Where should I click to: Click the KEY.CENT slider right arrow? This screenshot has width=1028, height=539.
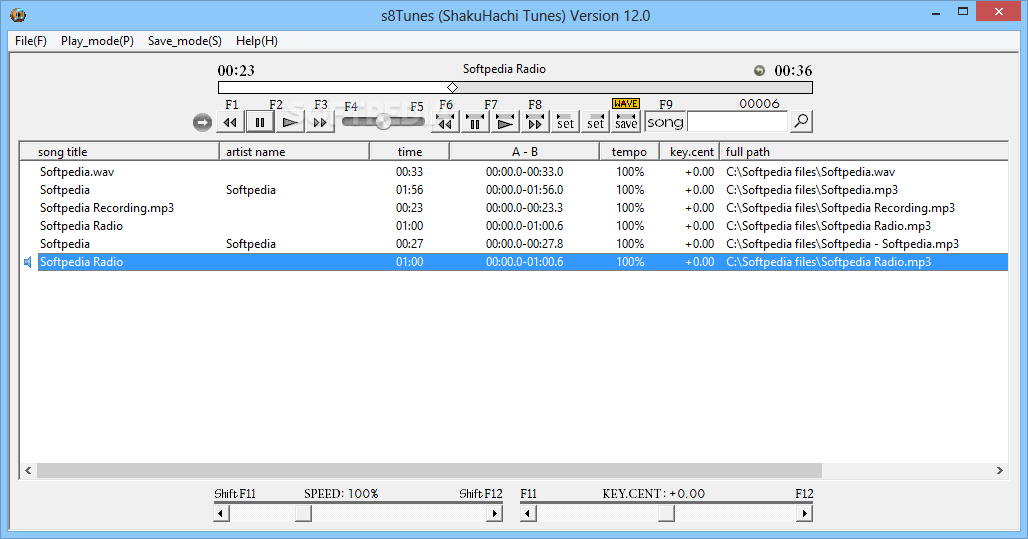click(804, 513)
